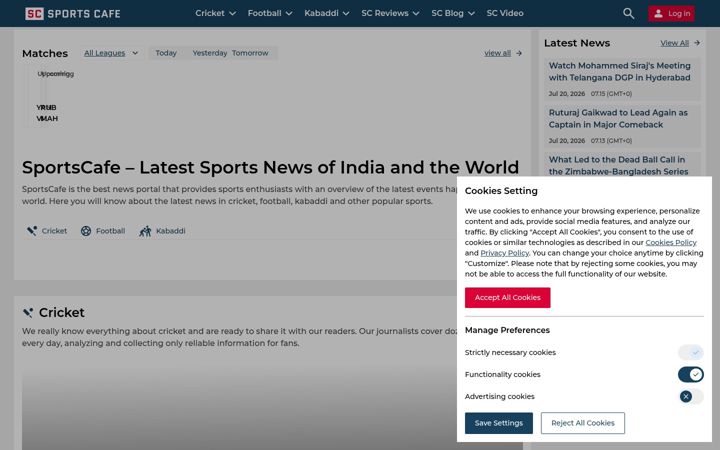The image size is (720, 450).
Task: Click the Cricket section heading icon
Action: click(x=28, y=313)
